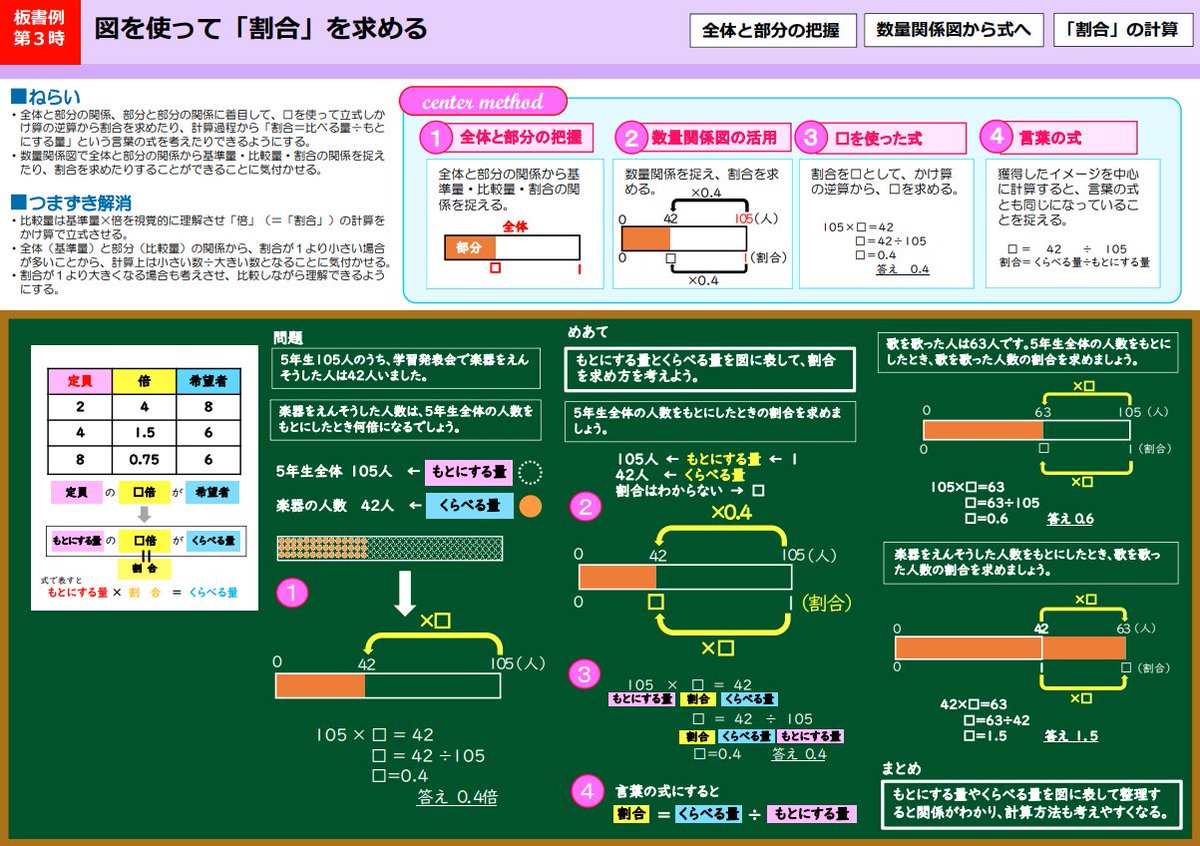Click the つまずき解消 section heading

70,203
